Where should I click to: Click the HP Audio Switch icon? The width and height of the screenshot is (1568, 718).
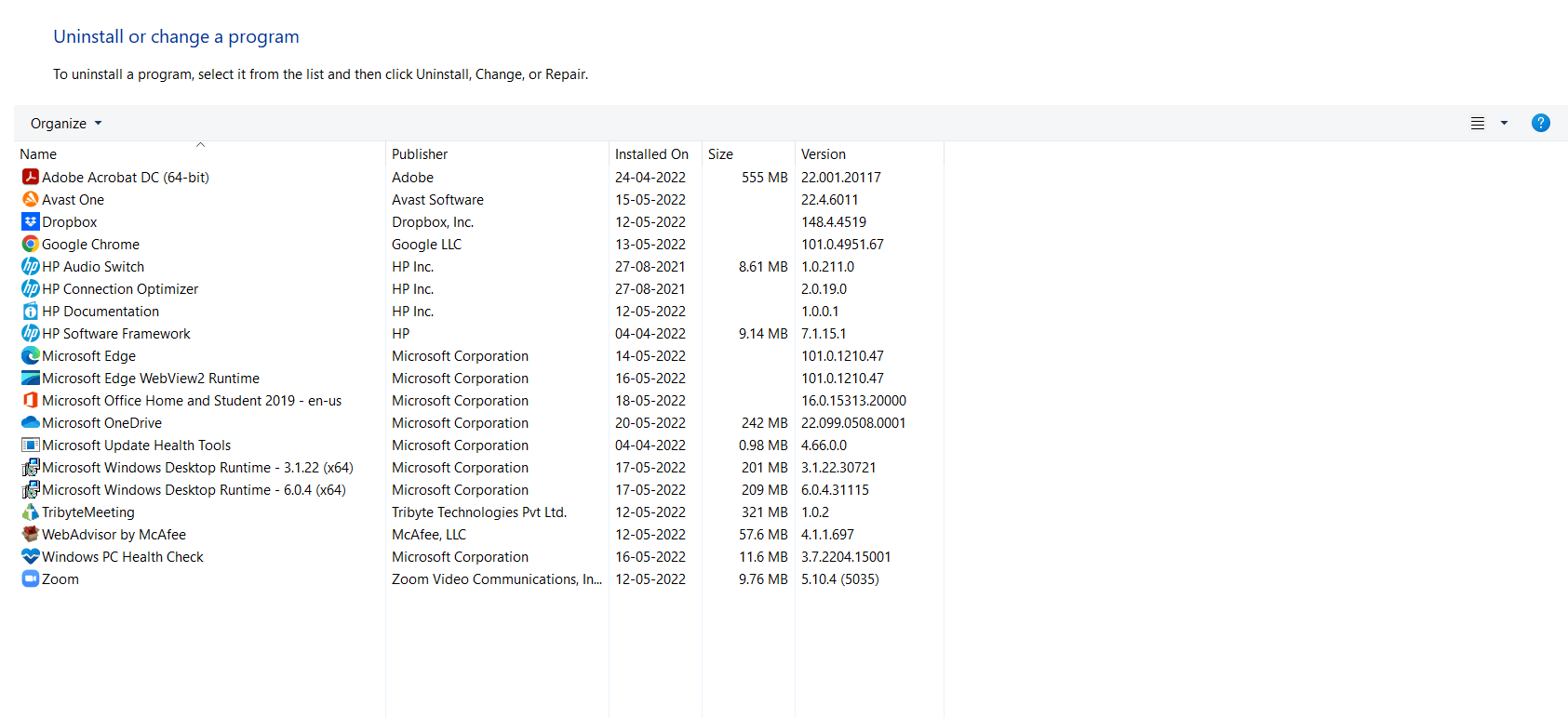tap(31, 266)
